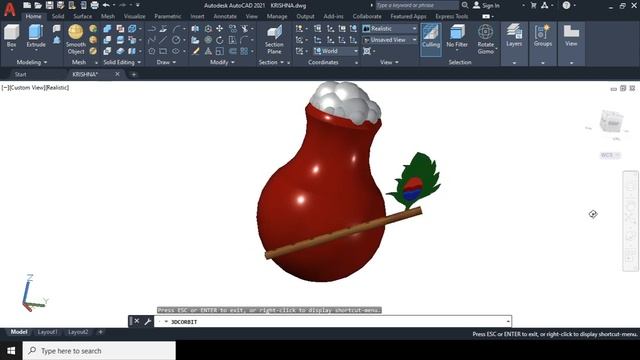The height and width of the screenshot is (360, 640).
Task: Expand the Draw panel title
Action: coord(167,62)
